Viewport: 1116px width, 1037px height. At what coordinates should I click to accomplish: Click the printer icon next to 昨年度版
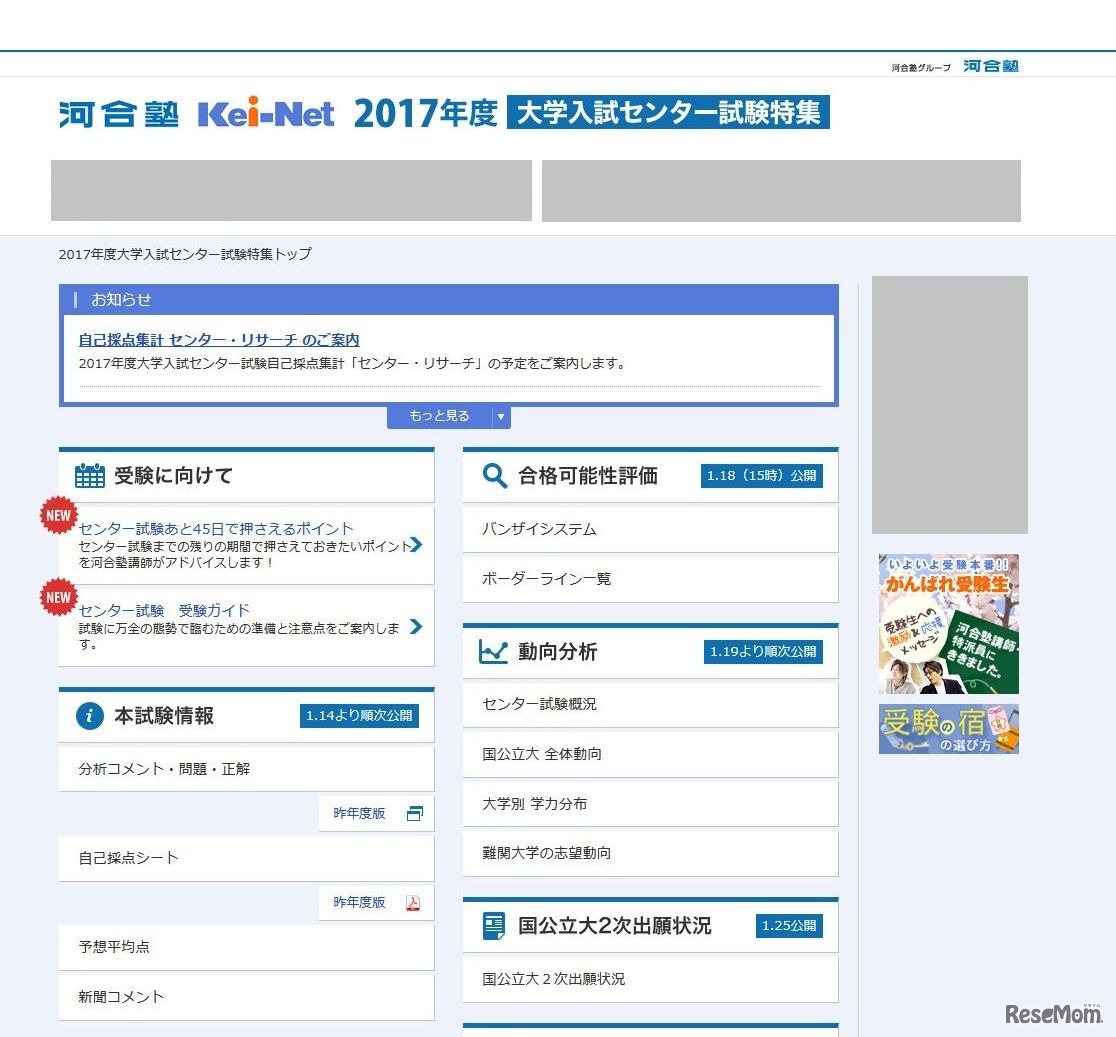coord(415,813)
